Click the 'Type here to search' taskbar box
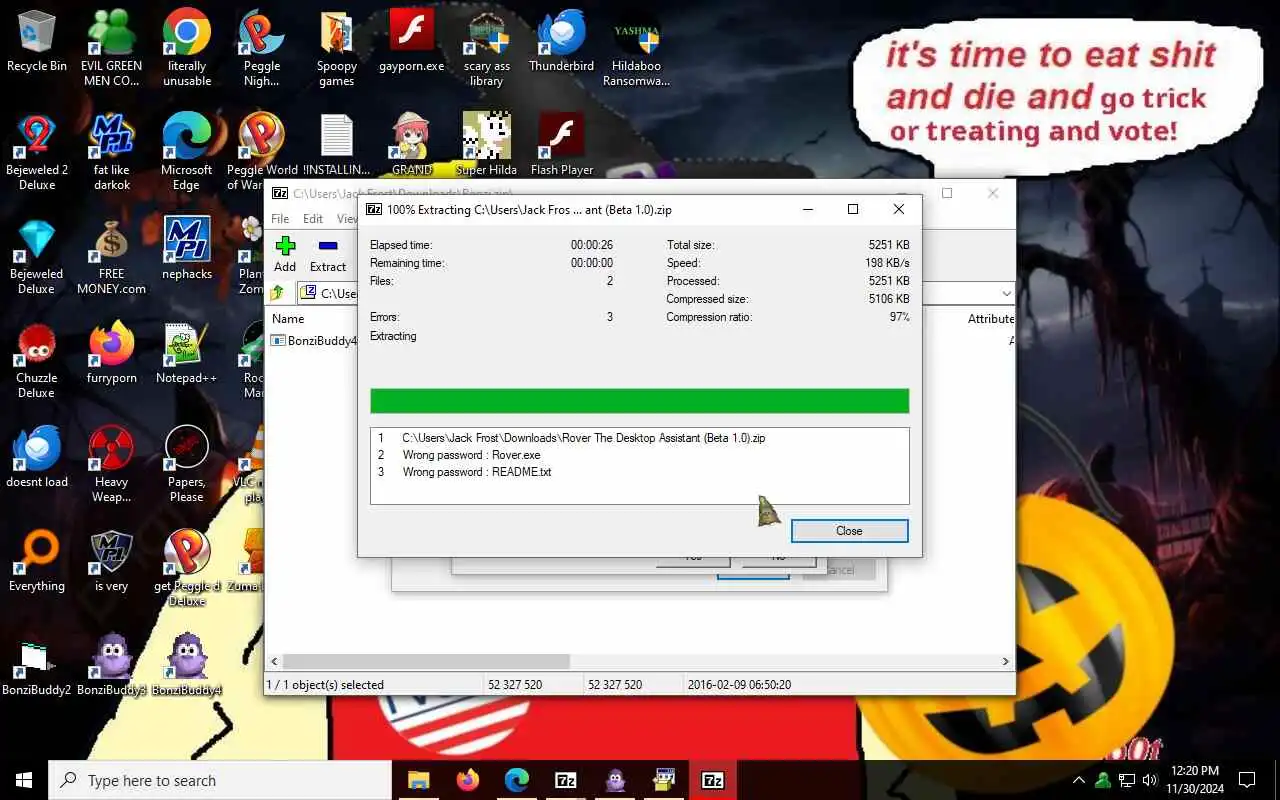Screen dimensions: 1280x800 click(x=220, y=780)
